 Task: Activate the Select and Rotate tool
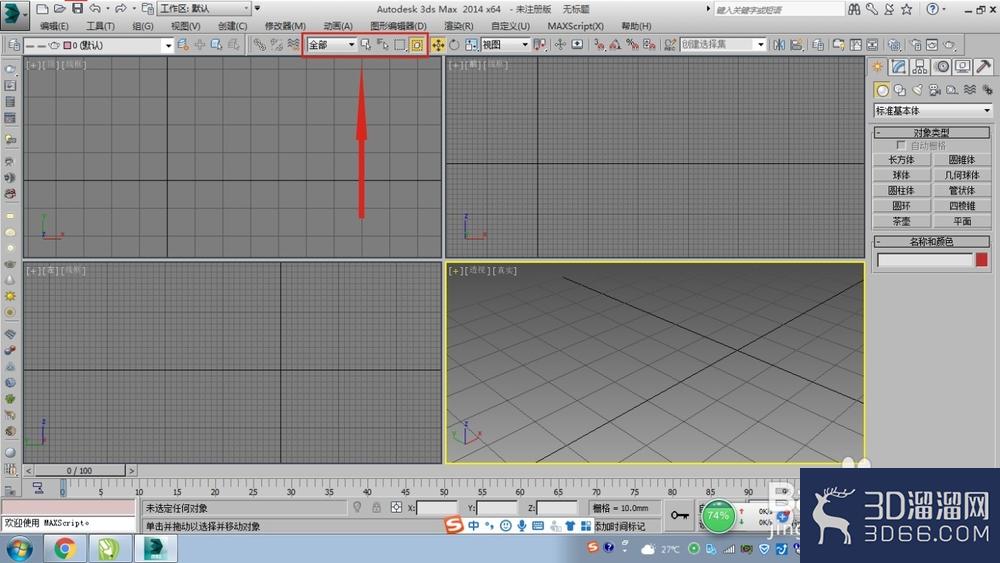tap(454, 45)
